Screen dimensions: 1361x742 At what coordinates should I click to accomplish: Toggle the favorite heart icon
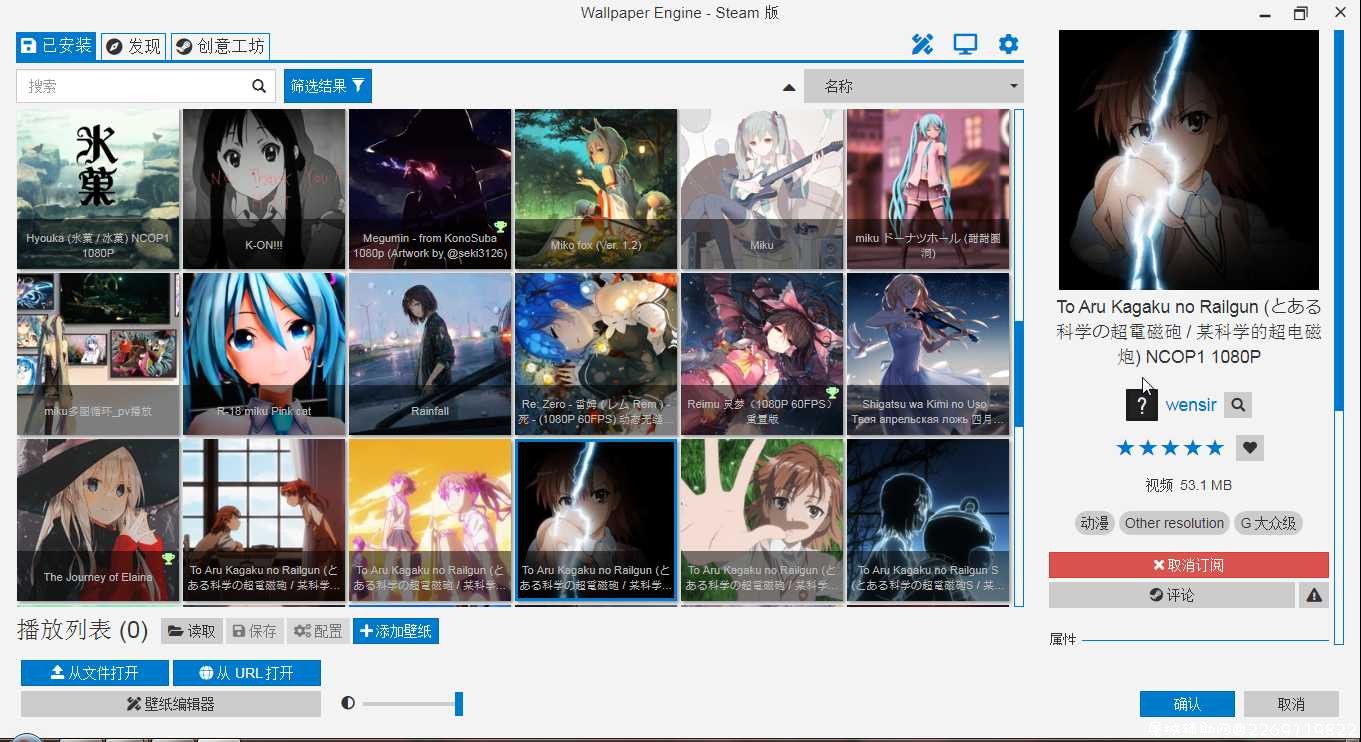click(x=1249, y=448)
